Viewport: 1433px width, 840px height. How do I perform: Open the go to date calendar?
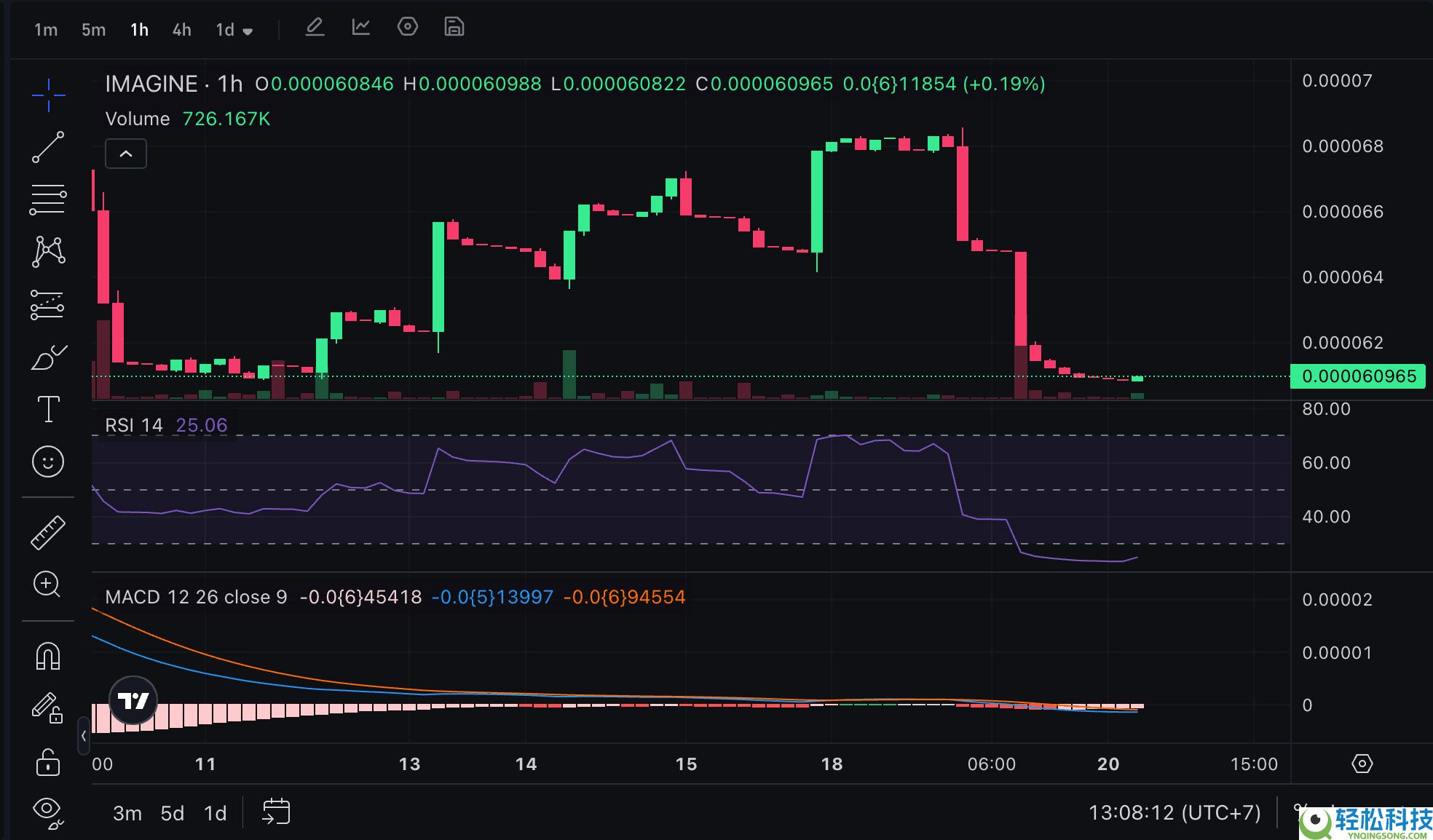click(x=276, y=812)
